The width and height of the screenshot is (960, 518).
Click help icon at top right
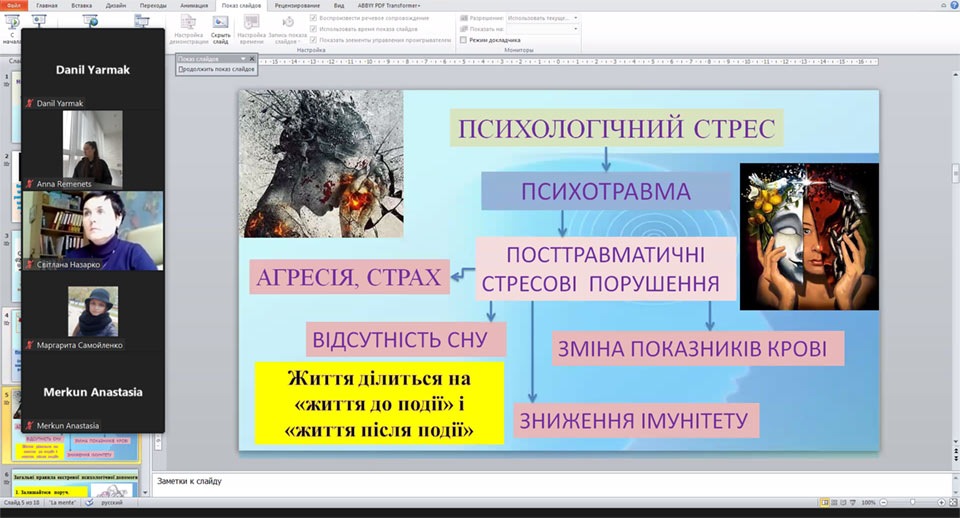pyautogui.click(x=954, y=5)
